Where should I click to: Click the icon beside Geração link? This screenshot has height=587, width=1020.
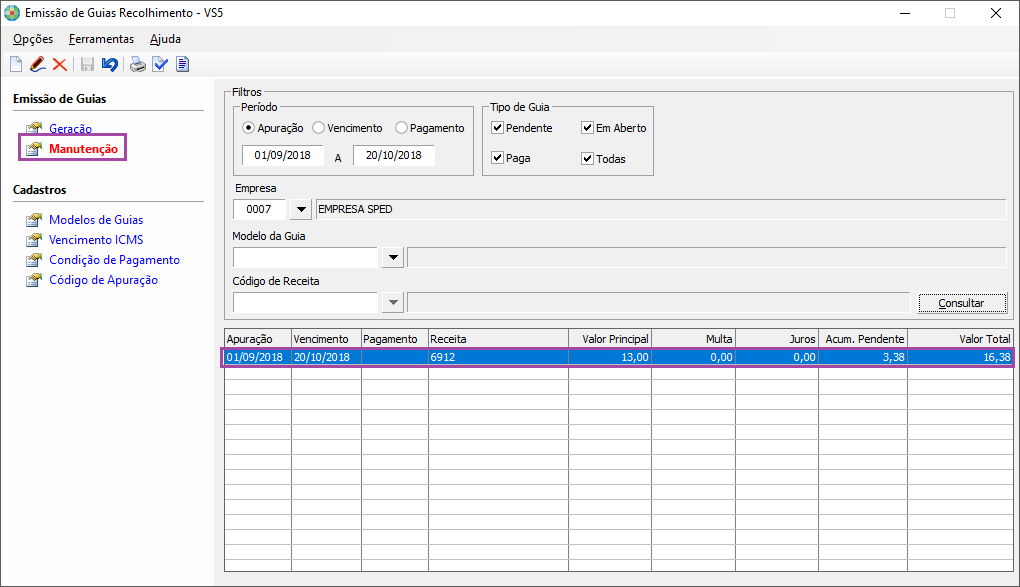[x=34, y=128]
